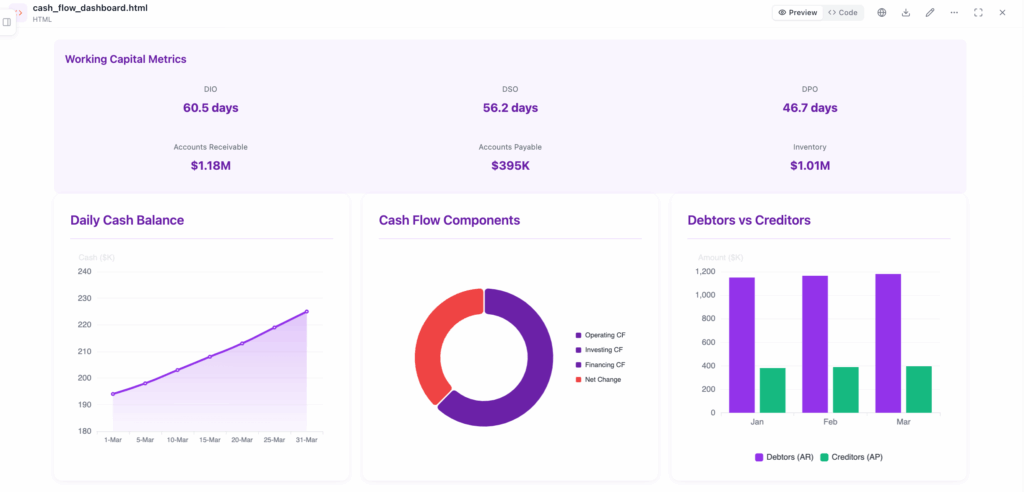Toggle Creditors (AP) legend item
Screen dimensions: 1024x492
852,457
